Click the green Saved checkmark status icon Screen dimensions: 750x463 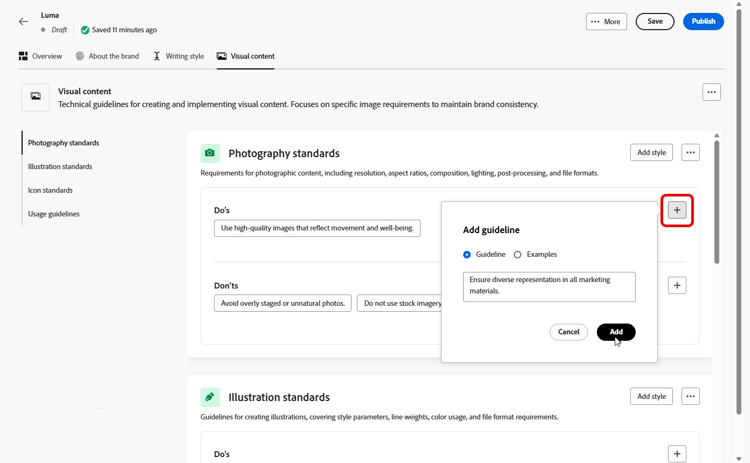85,30
